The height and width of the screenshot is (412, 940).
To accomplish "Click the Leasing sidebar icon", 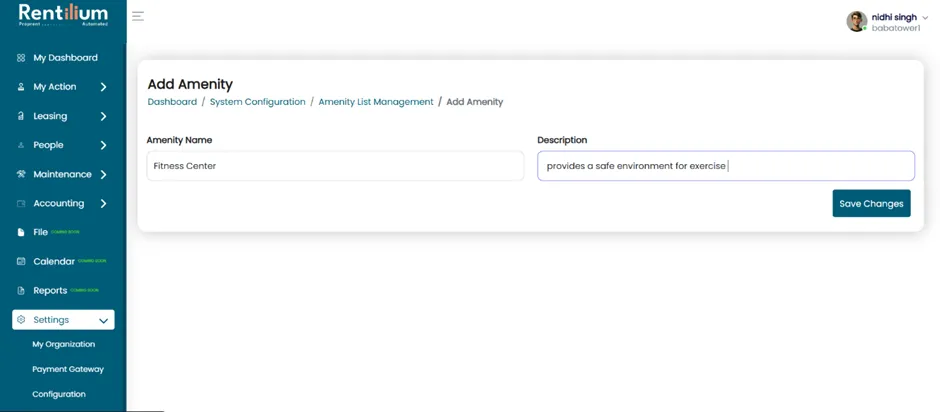I will (x=21, y=116).
